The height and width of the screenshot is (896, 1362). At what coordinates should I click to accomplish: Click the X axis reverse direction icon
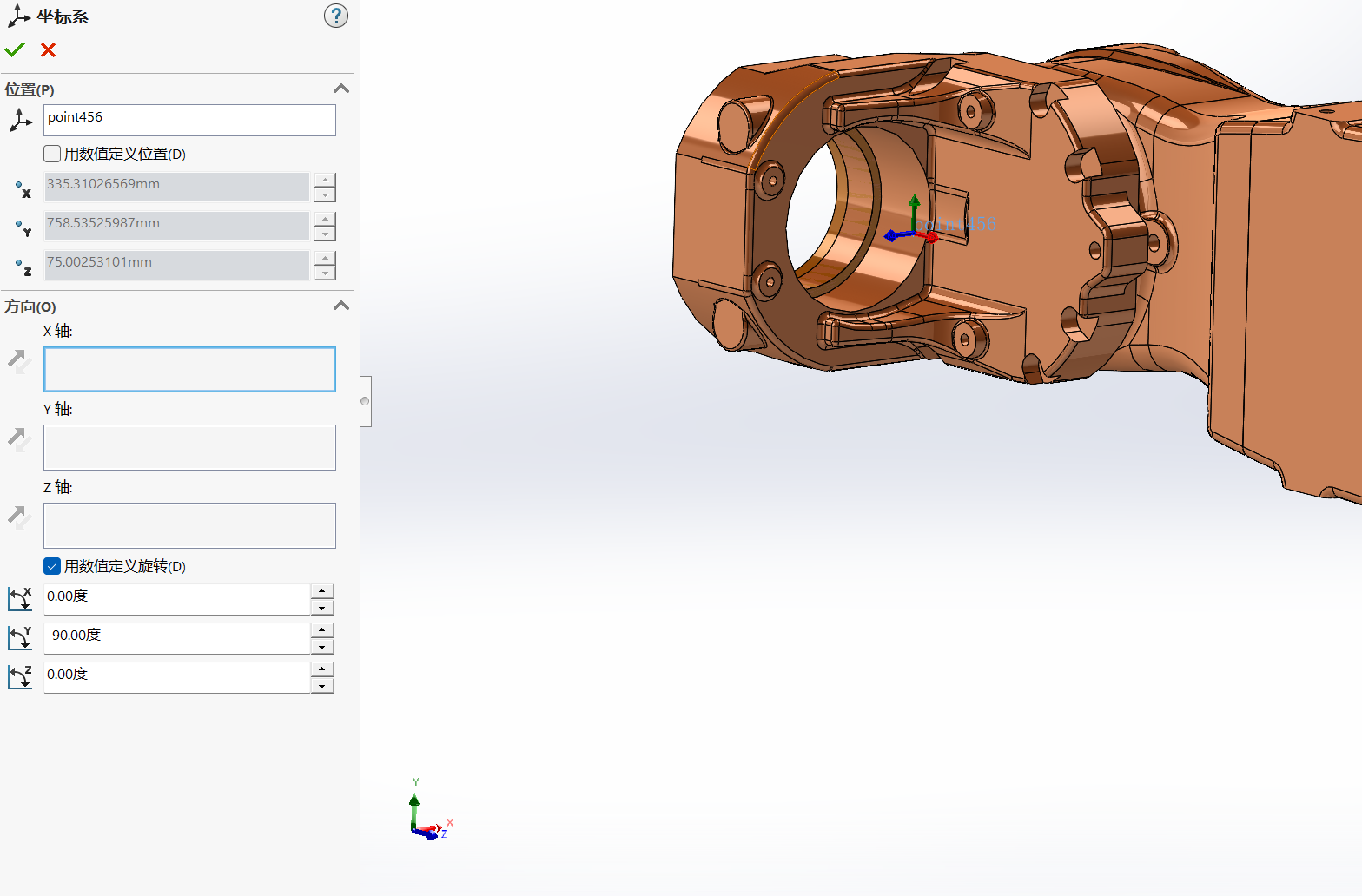point(19,360)
